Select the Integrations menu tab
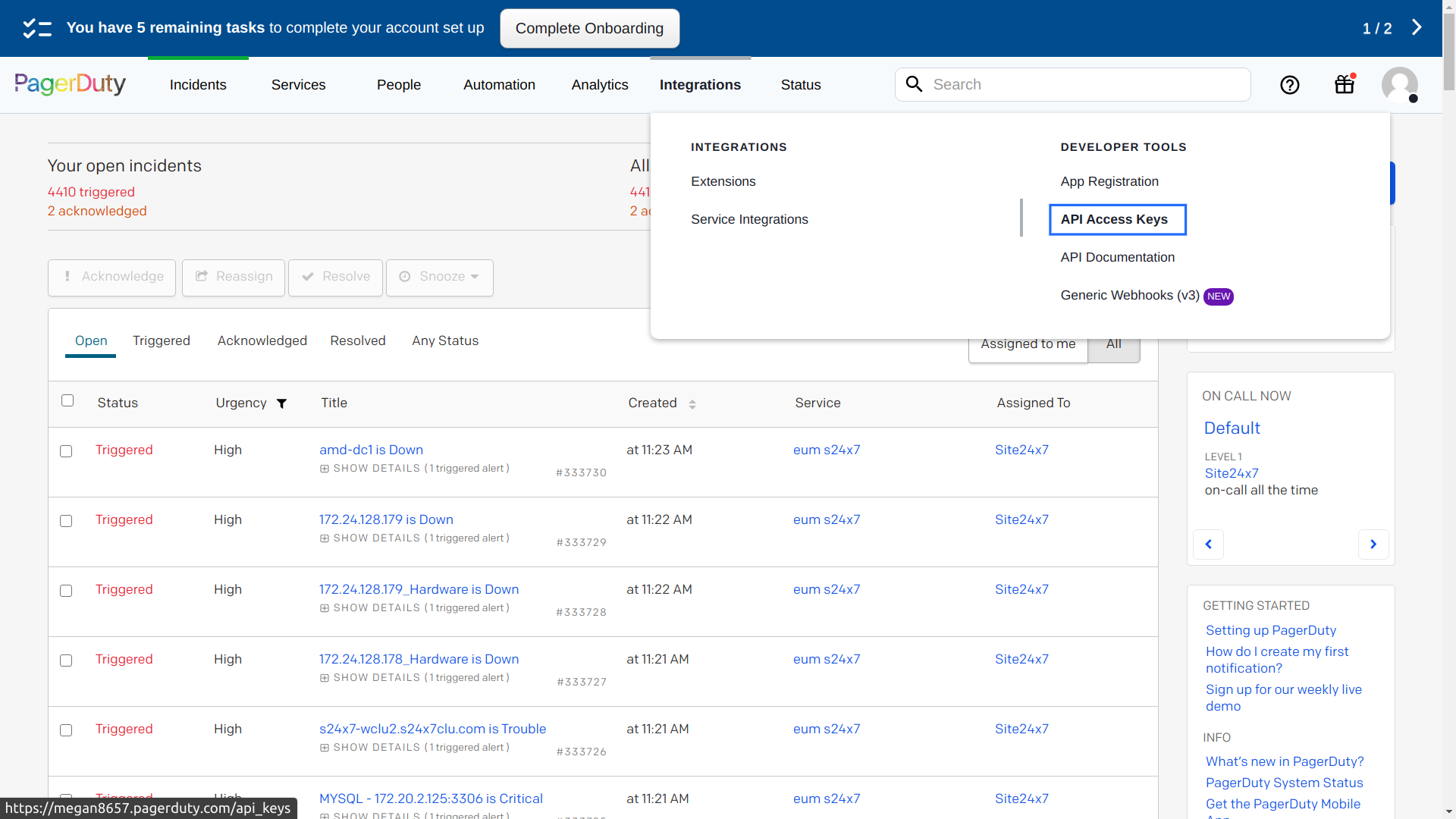This screenshot has height=819, width=1456. [700, 84]
